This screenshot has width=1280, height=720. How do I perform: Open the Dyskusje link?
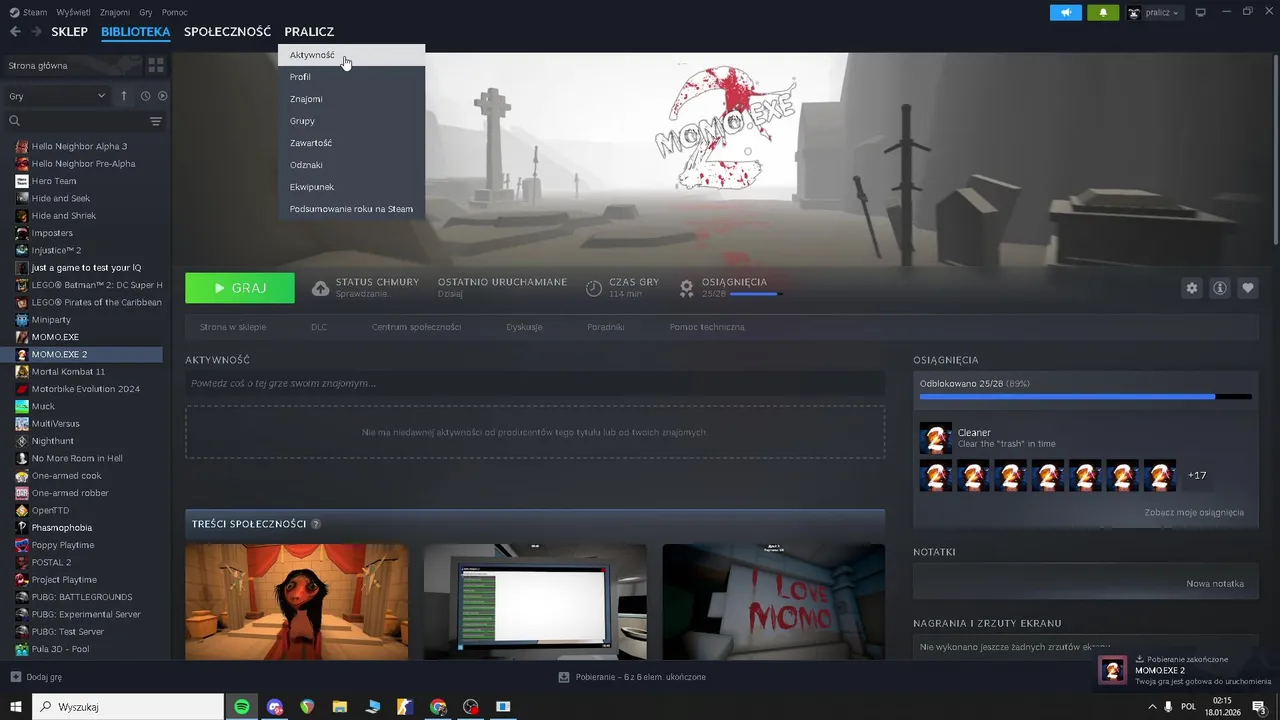(x=524, y=327)
